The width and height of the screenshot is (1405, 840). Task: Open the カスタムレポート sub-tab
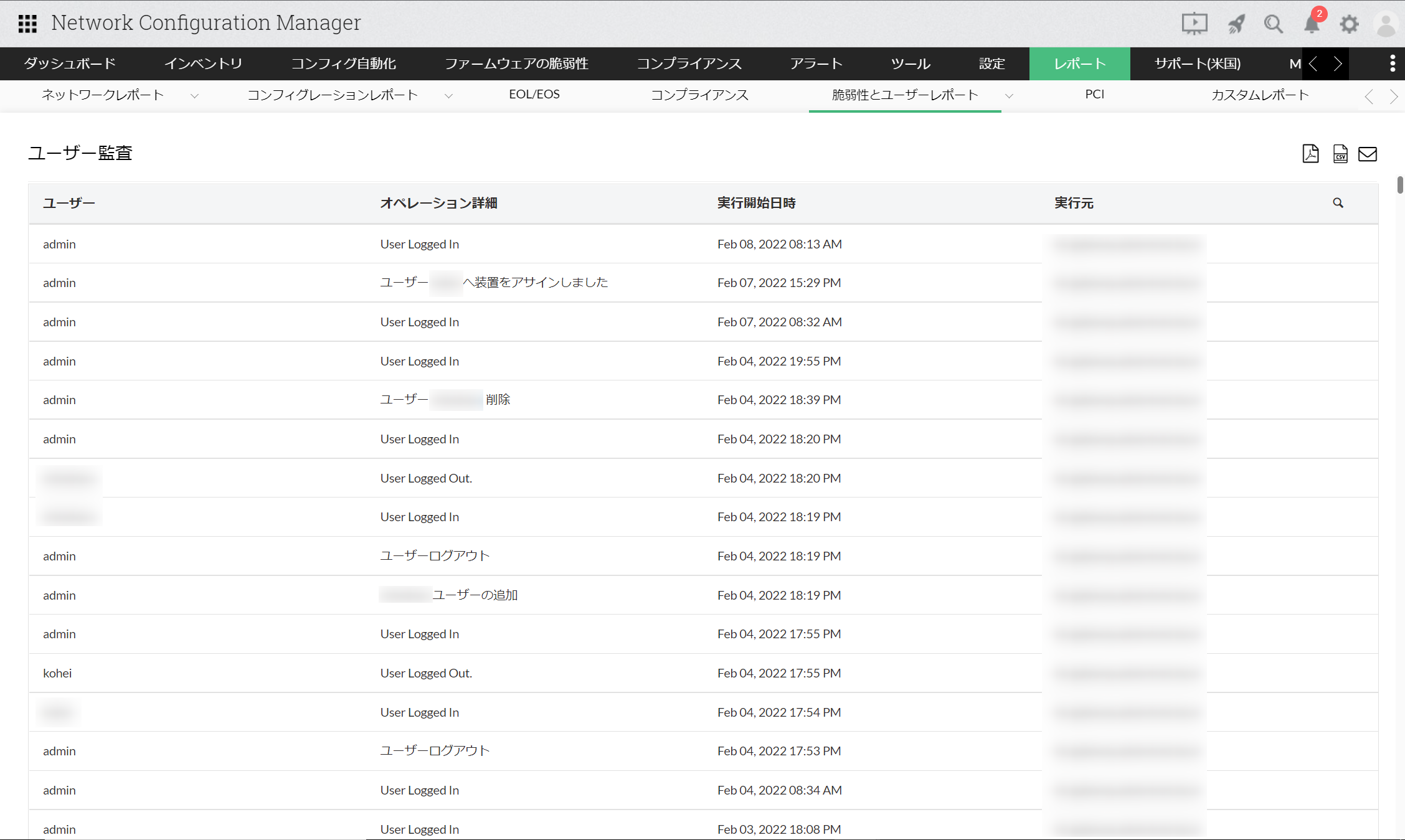tap(1259, 95)
